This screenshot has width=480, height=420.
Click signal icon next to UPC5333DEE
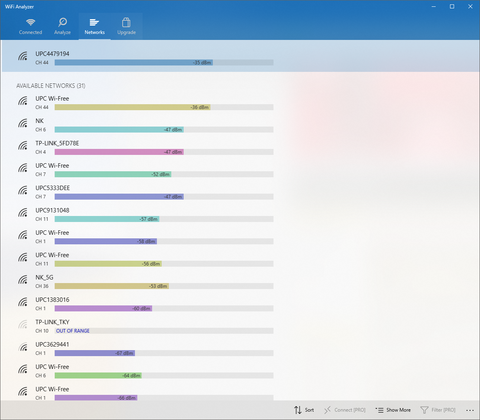[x=23, y=190]
